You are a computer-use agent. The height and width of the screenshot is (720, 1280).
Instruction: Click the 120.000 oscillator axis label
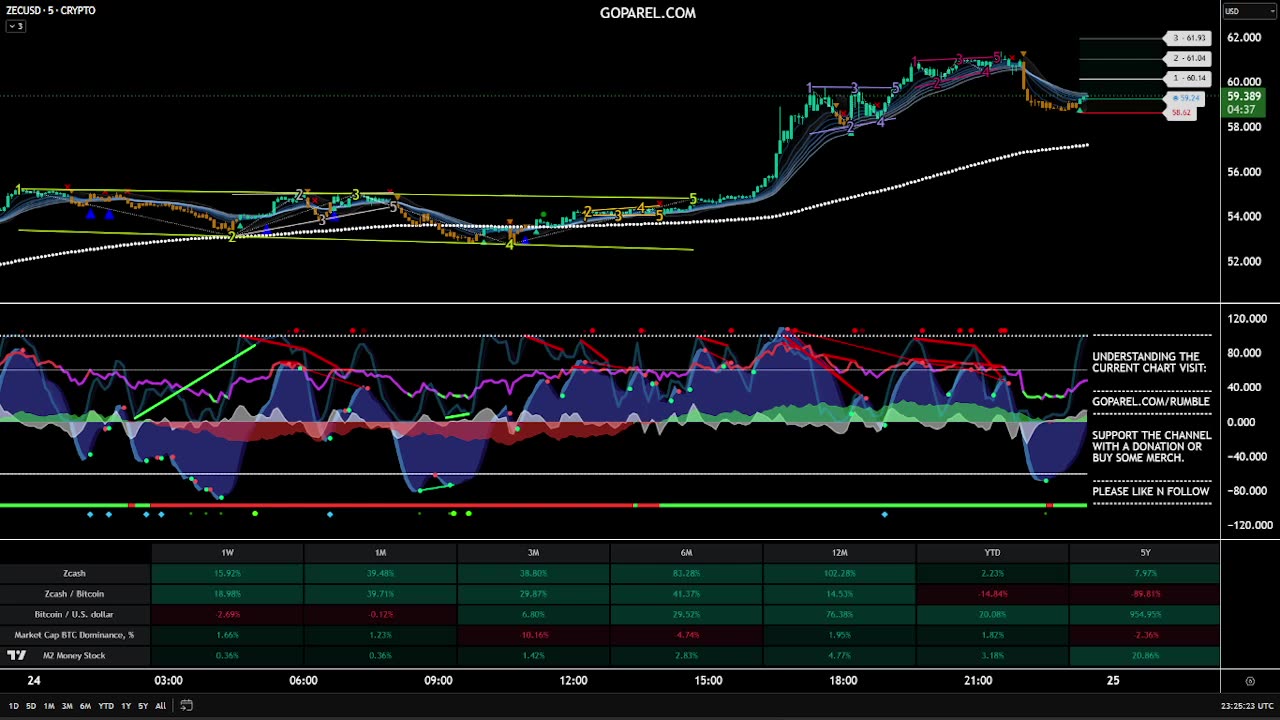1246,319
